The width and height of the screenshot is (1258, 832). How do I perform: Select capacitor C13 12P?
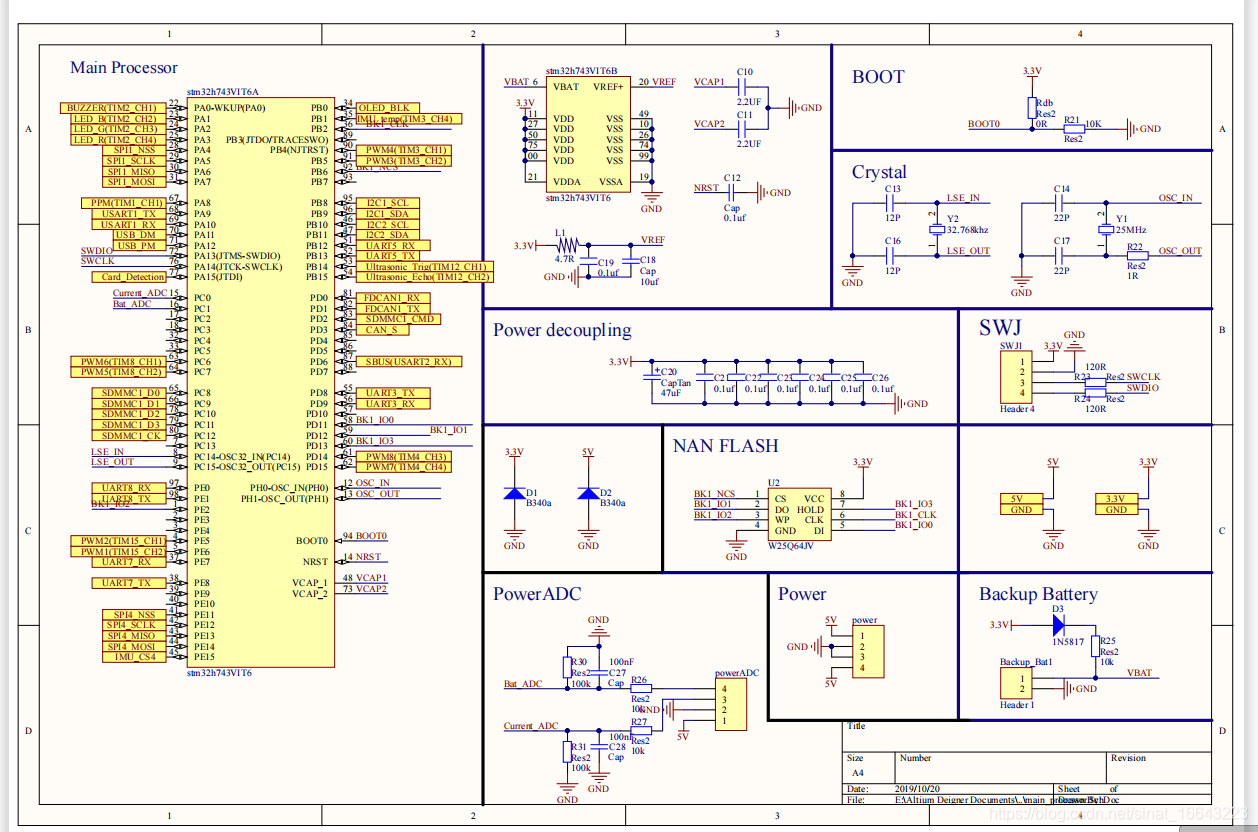click(x=892, y=202)
